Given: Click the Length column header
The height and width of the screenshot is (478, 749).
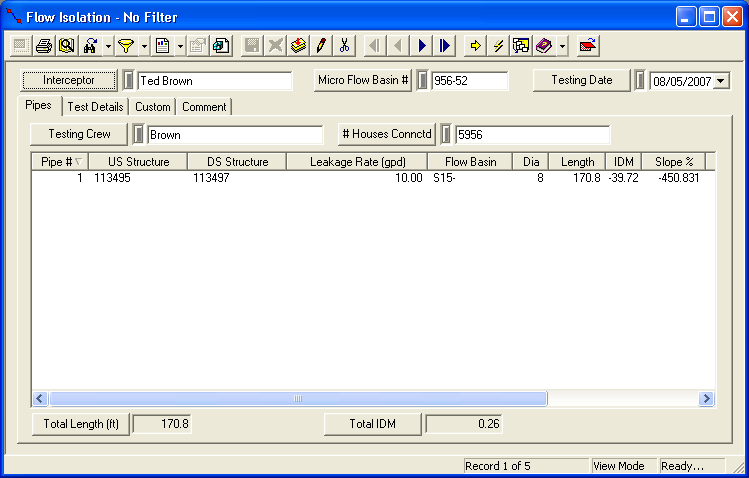Looking at the screenshot, I should pyautogui.click(x=578, y=162).
